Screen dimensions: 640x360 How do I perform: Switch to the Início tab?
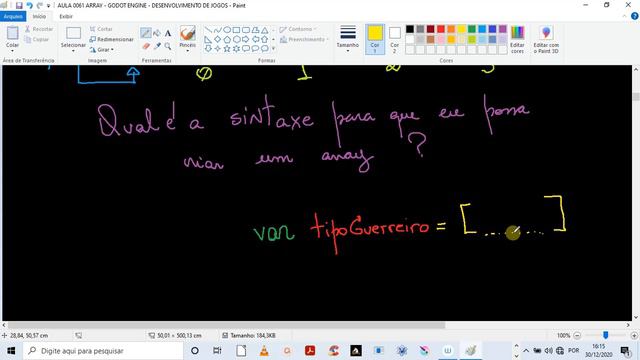pyautogui.click(x=39, y=16)
